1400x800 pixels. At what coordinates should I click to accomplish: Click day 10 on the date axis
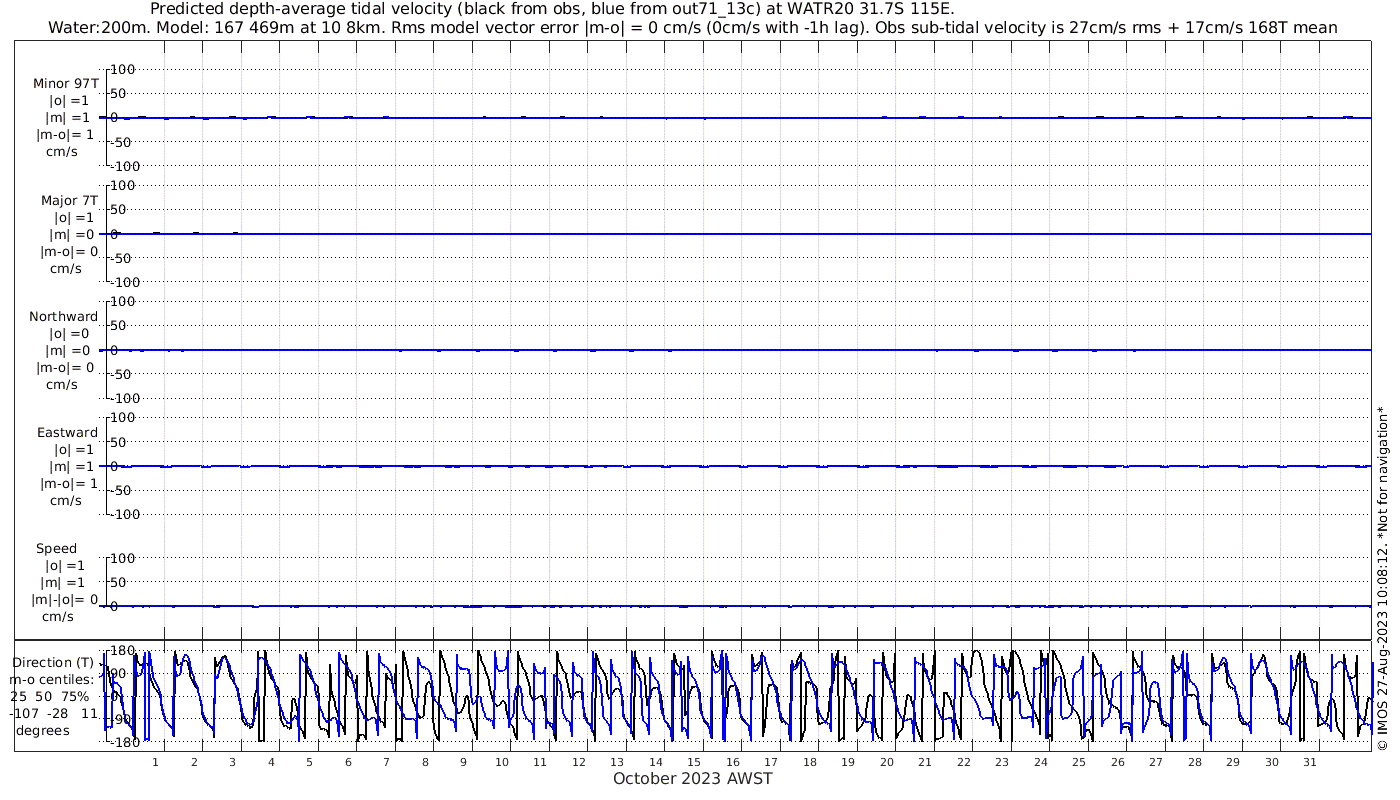point(501,762)
